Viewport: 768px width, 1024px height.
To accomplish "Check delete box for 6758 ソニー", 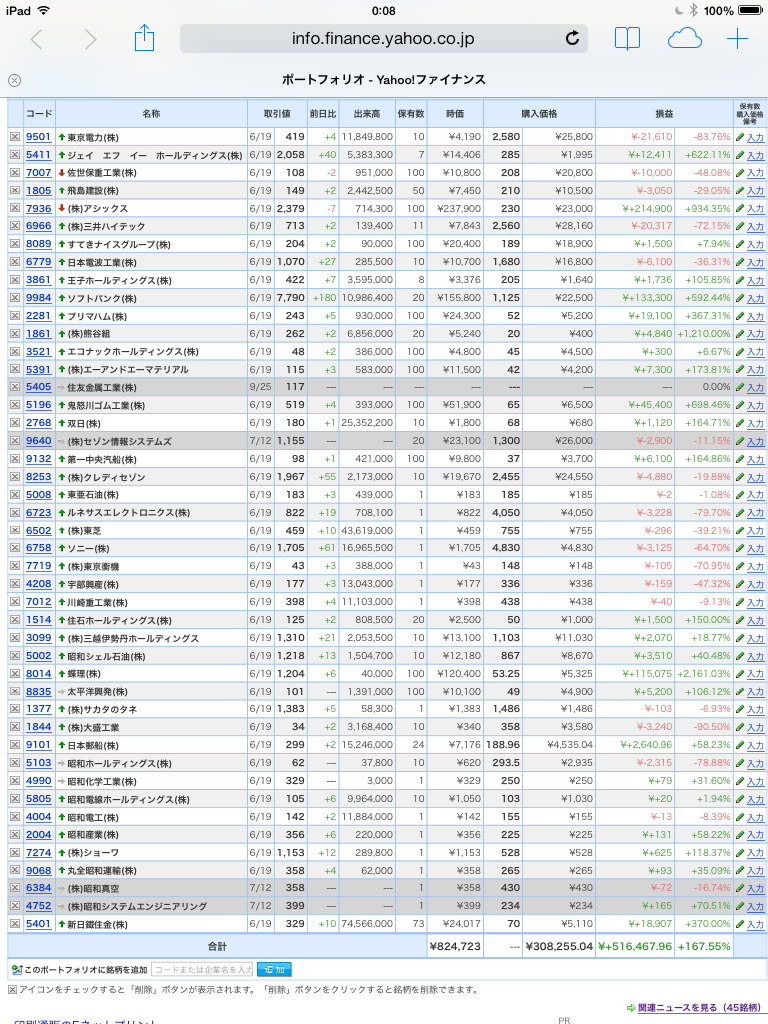I will pos(14,548).
